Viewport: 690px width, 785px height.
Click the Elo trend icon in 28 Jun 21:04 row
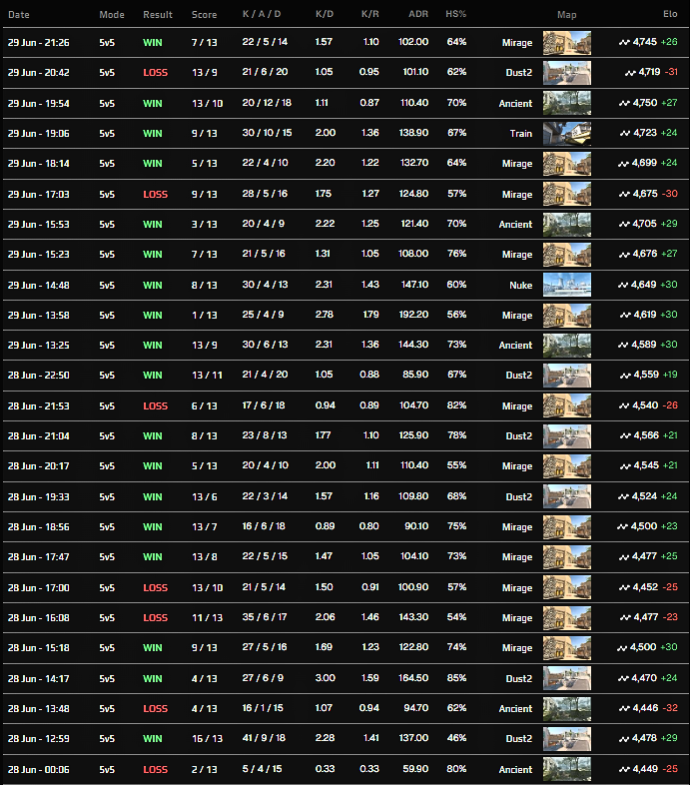(x=625, y=436)
